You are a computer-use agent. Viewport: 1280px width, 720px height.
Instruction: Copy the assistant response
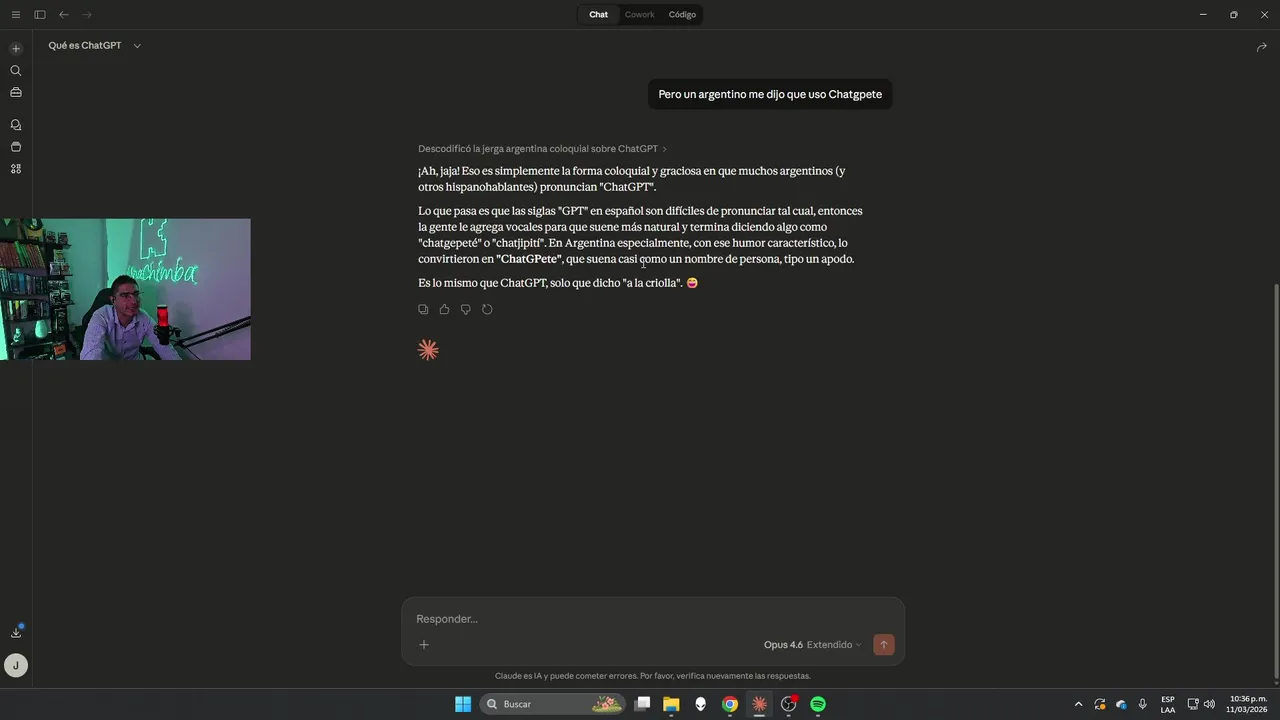pos(423,309)
